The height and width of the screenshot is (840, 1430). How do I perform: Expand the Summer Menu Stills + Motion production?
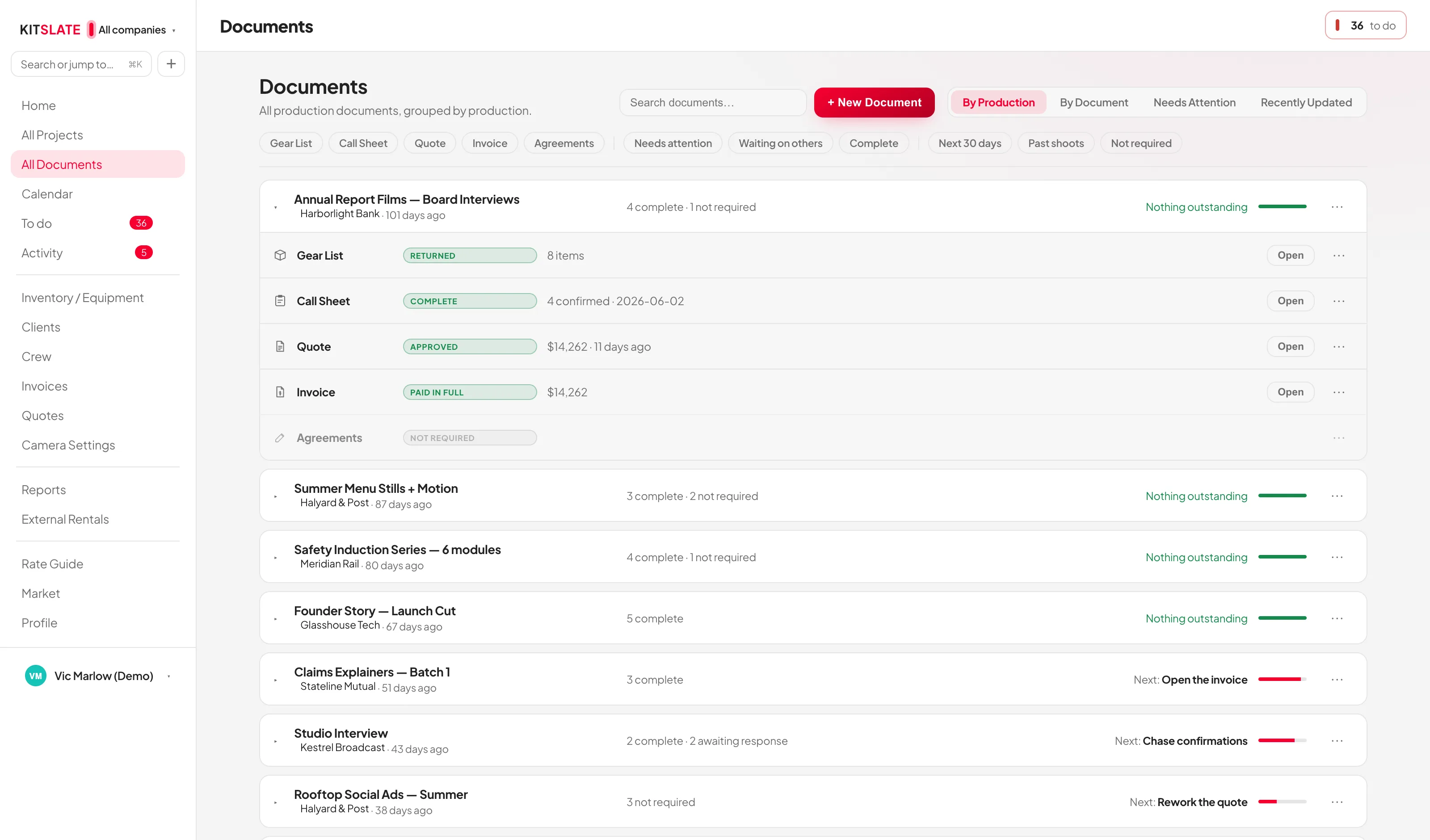pyautogui.click(x=276, y=496)
